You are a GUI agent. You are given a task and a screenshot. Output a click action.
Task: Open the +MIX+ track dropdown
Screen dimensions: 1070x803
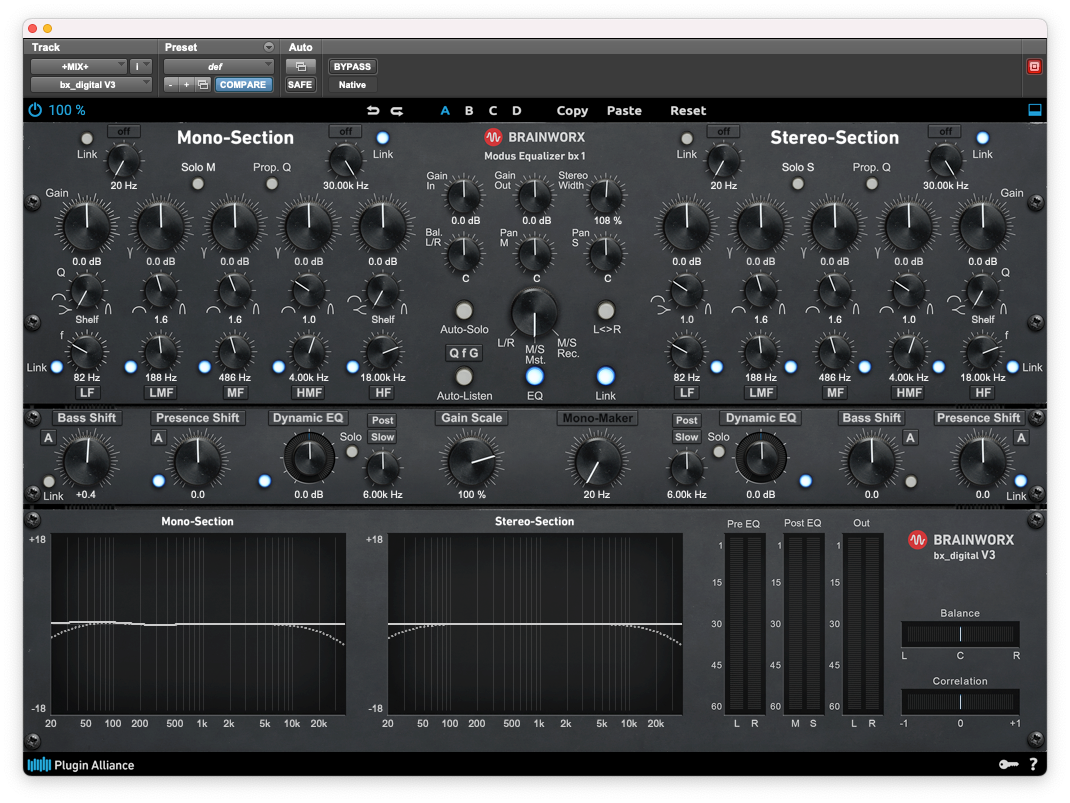coord(78,66)
